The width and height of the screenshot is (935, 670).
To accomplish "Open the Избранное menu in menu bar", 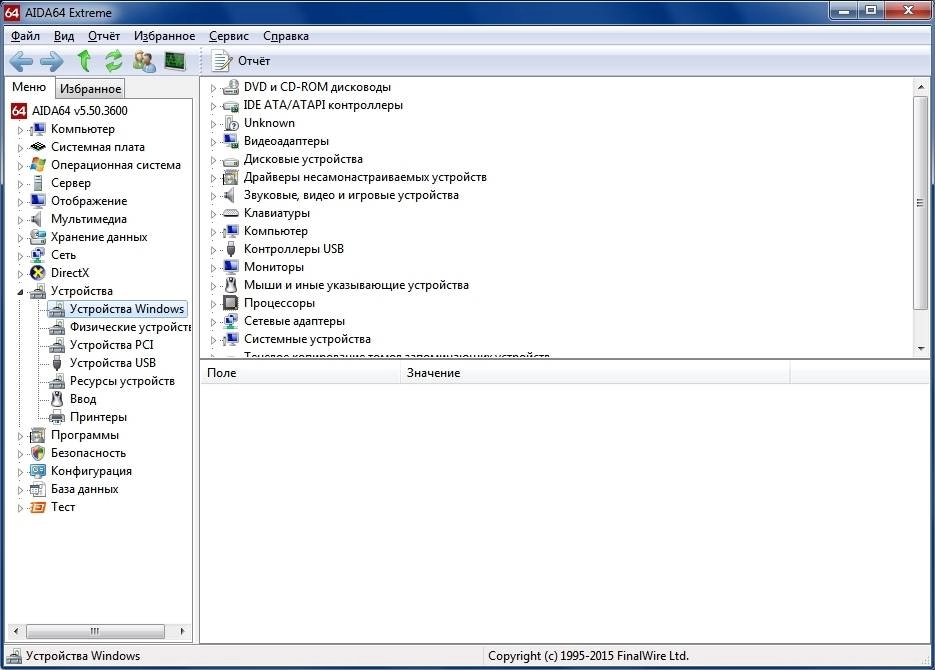I will tap(164, 36).
